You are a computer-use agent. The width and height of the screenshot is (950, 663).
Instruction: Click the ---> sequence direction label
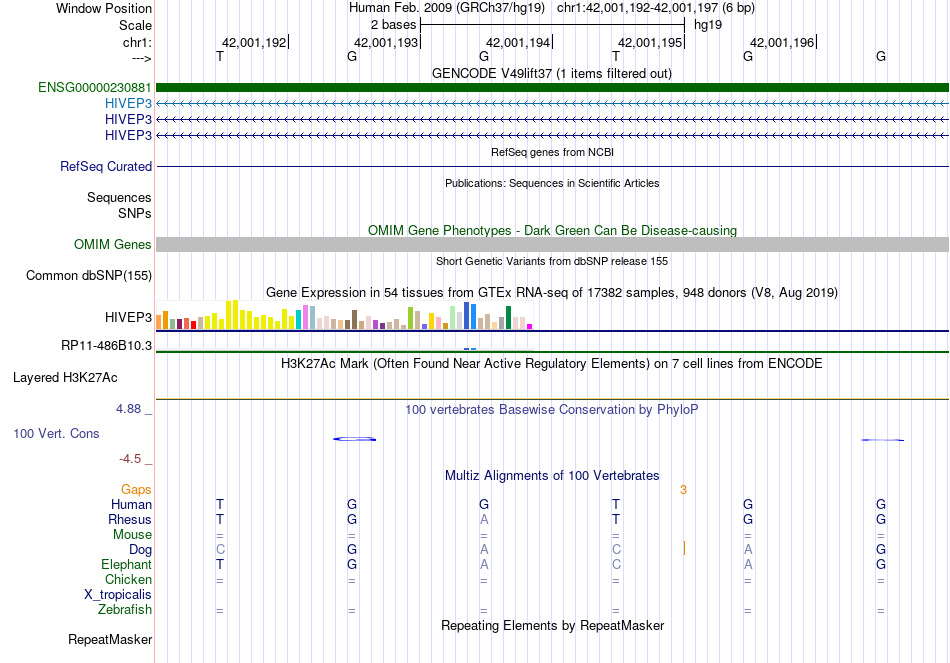point(141,58)
